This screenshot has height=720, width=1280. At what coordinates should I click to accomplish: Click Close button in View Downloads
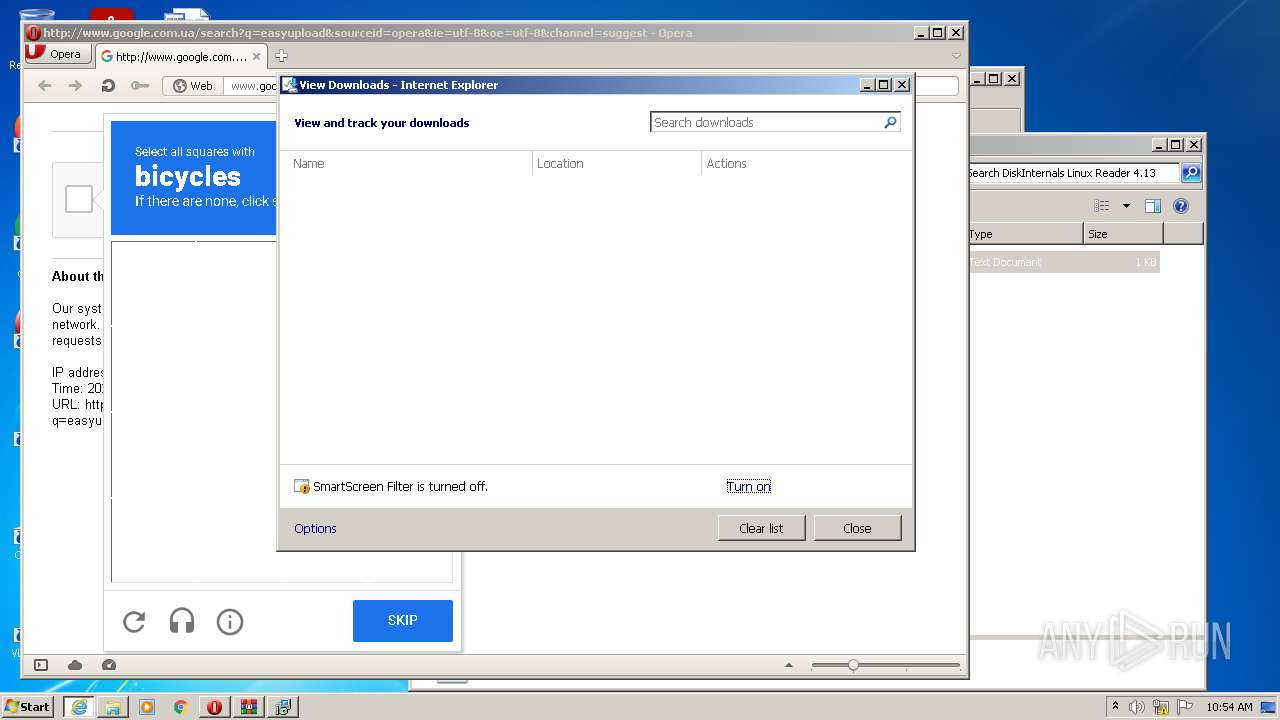point(857,528)
